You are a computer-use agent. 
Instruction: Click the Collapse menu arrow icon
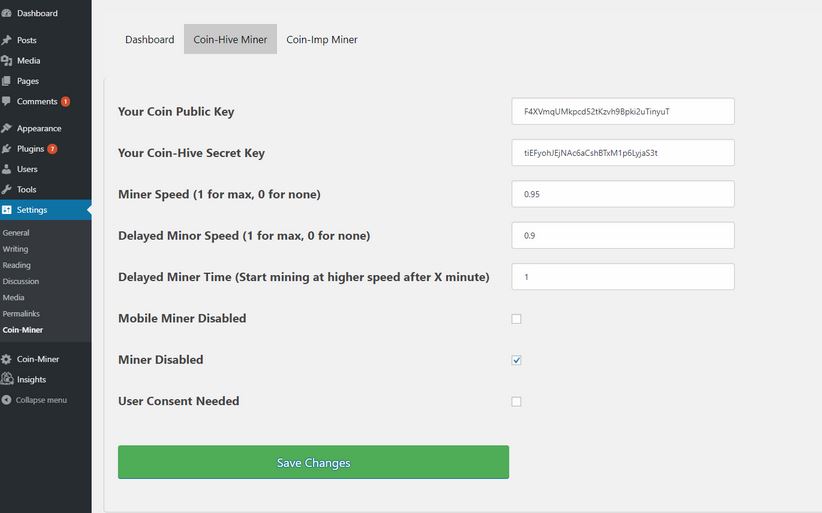(6, 400)
